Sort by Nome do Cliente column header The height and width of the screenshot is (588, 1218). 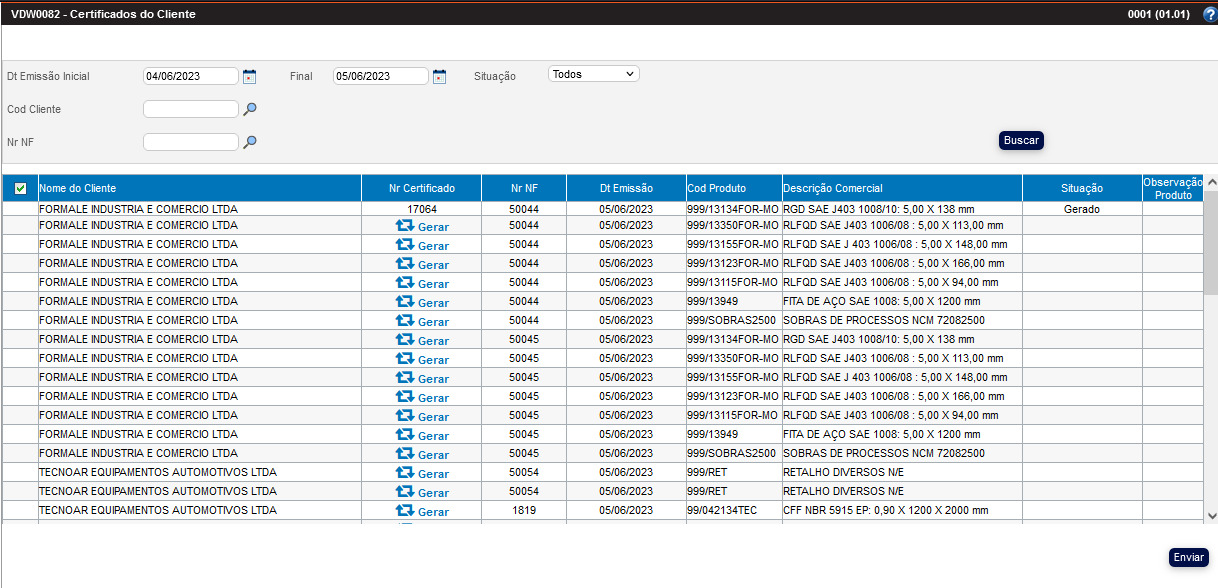77,188
